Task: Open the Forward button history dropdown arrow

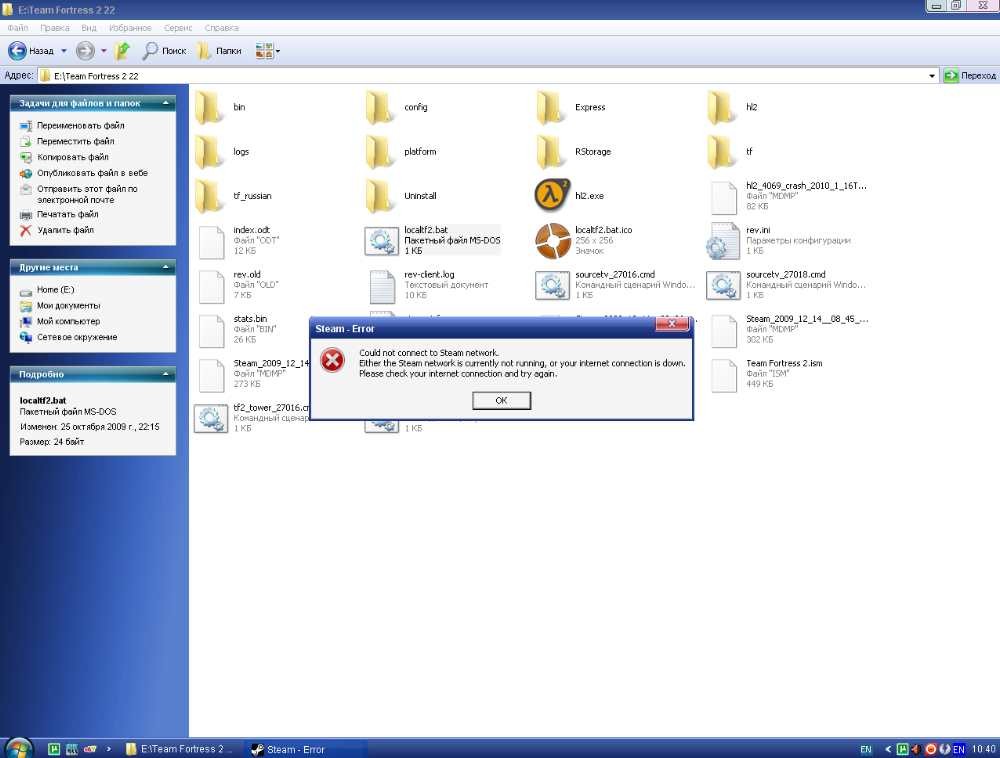Action: (103, 51)
